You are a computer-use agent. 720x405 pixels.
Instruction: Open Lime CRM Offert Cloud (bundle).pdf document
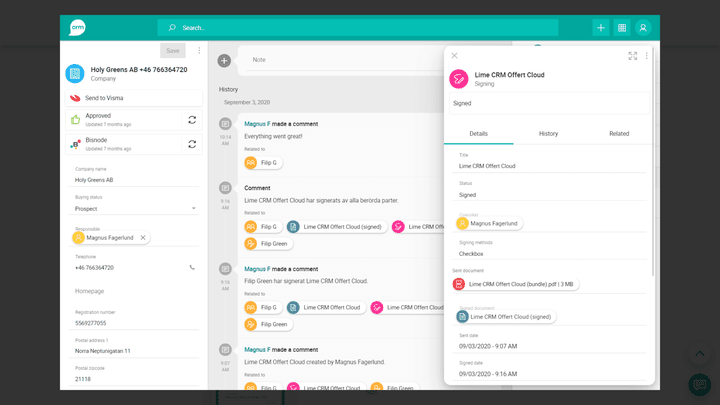tap(516, 284)
